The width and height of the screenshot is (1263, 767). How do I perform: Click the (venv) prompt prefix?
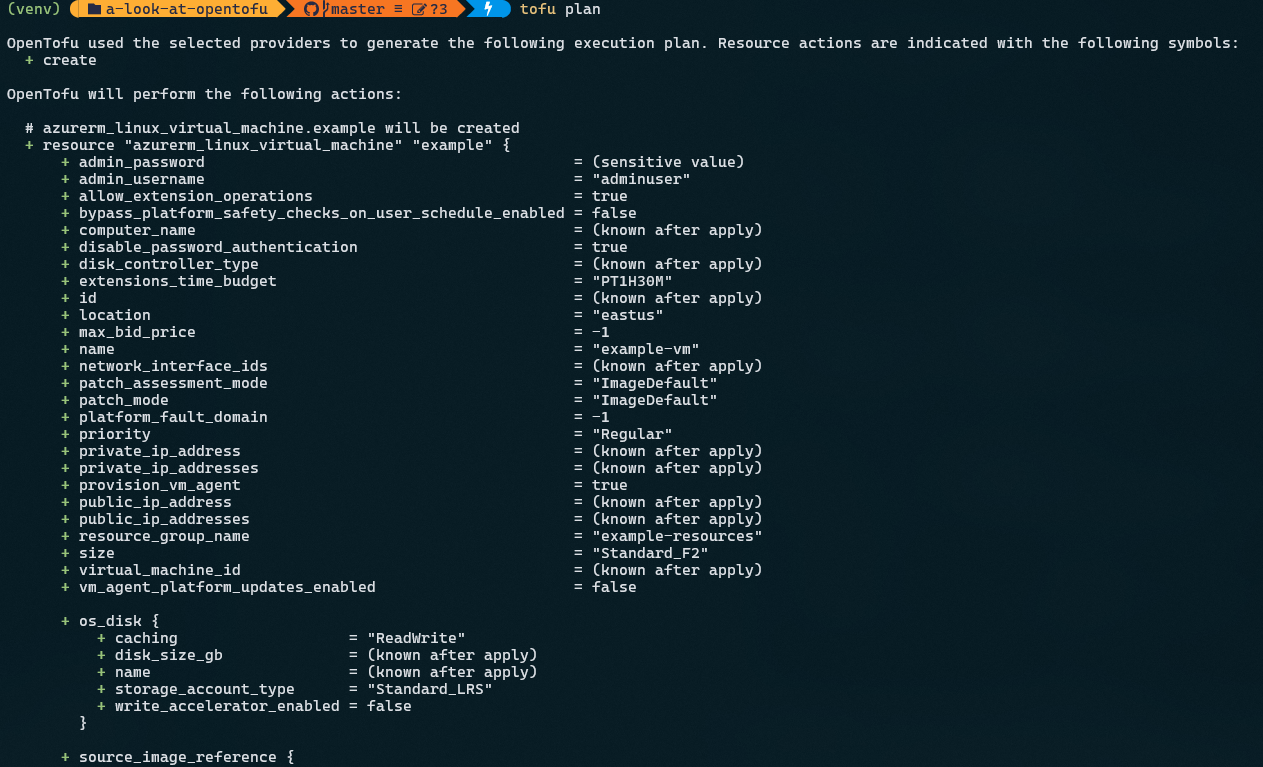pyautogui.click(x=34, y=9)
